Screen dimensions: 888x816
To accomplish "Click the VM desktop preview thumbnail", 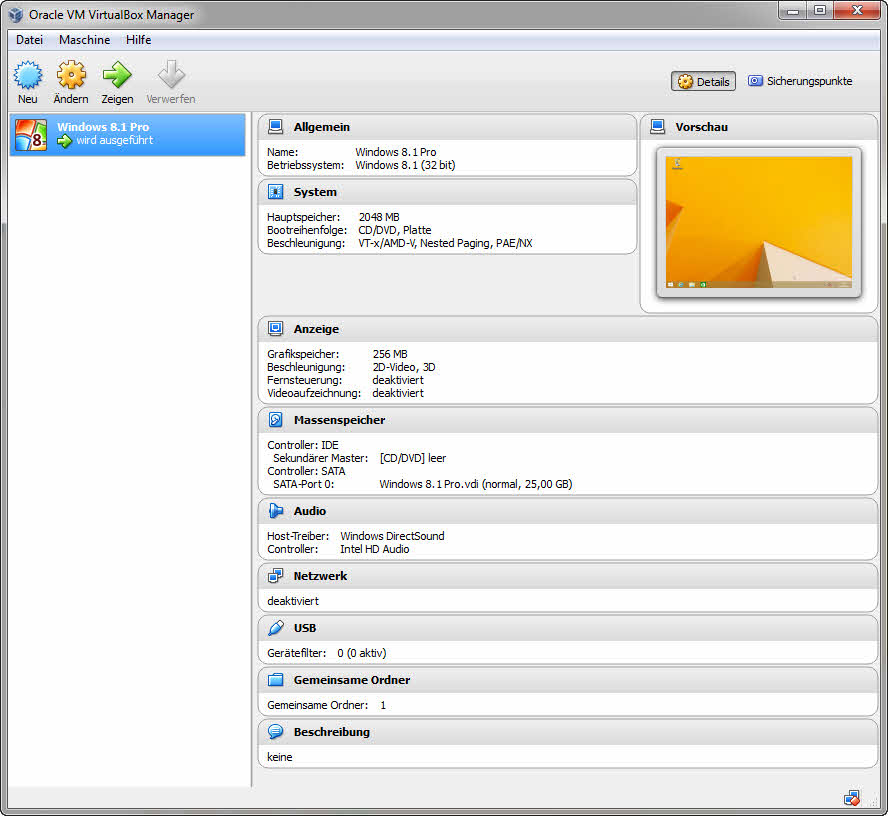I will (x=758, y=222).
